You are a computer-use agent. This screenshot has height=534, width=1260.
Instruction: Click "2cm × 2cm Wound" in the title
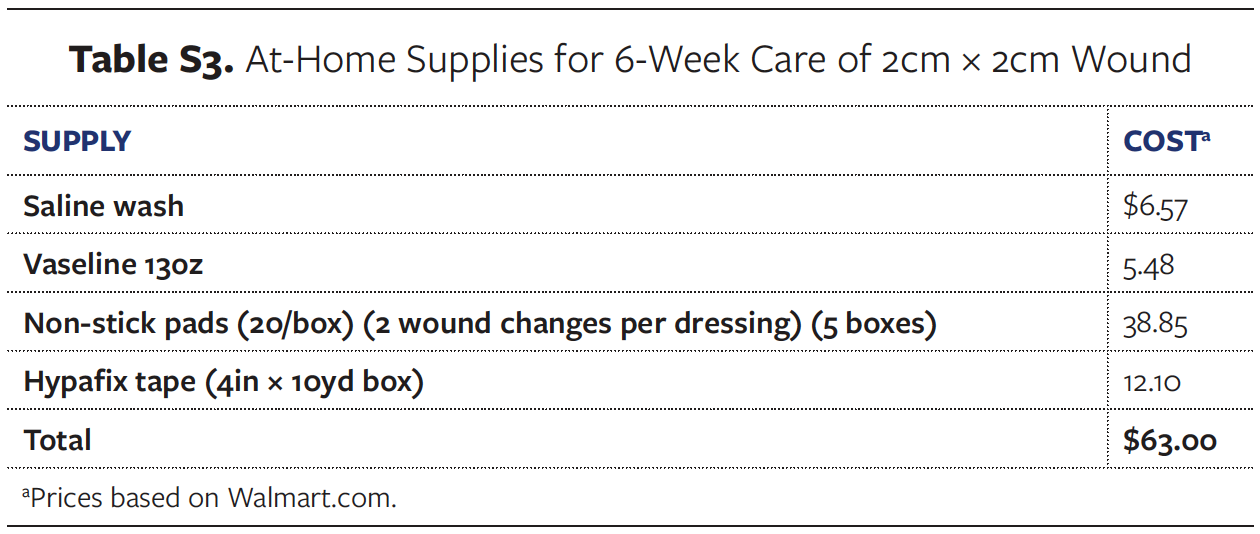coord(1037,61)
